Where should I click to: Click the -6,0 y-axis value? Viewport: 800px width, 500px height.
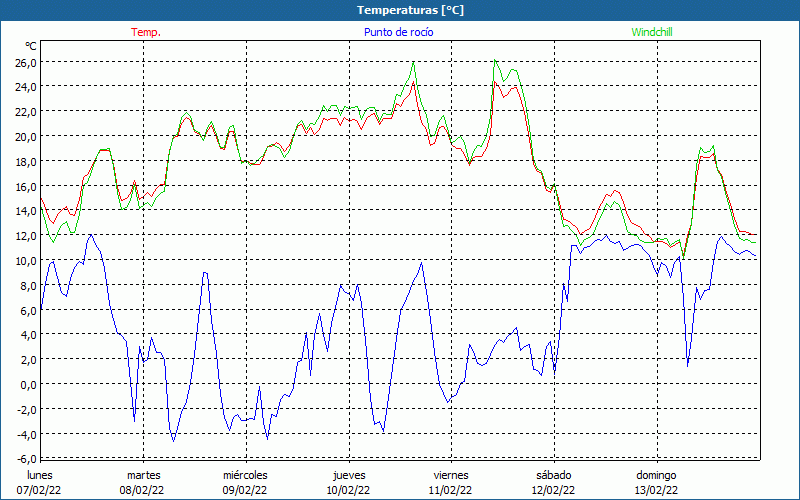click(27, 459)
